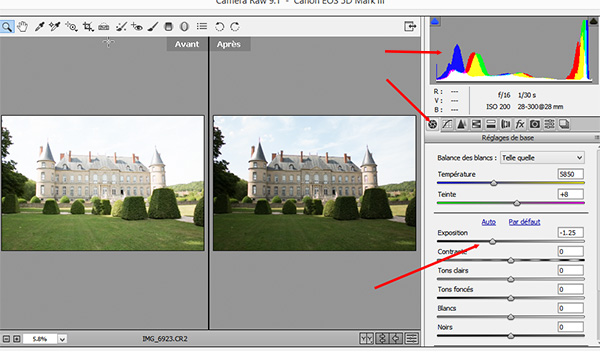Viewport: 600px width, 360px height.
Task: Open the Camera Raw preferences list icon
Action: click(202, 26)
